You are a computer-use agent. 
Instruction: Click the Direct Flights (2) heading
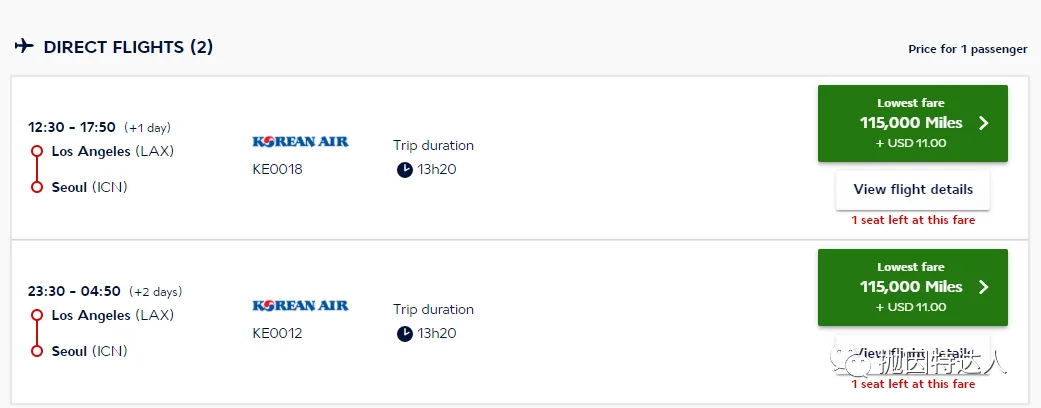click(128, 47)
